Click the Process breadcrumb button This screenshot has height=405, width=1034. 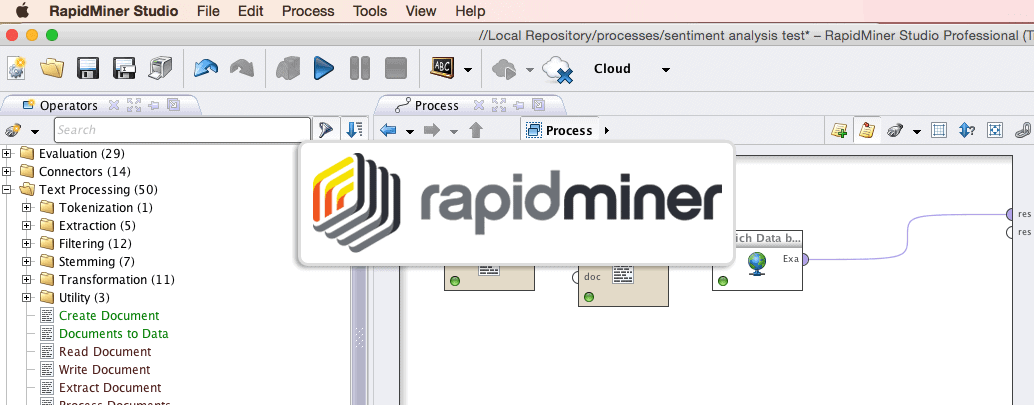click(559, 131)
